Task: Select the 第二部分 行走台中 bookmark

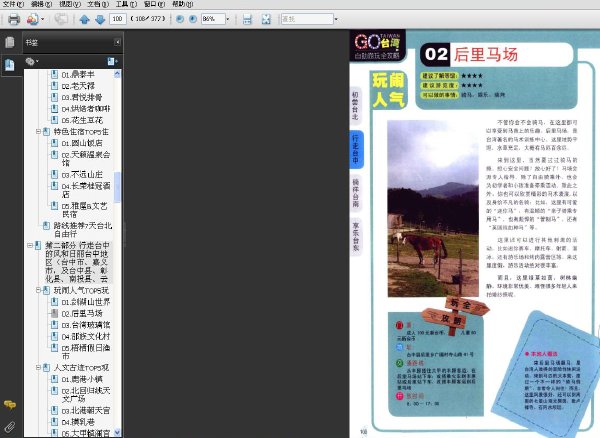Action: pos(77,262)
